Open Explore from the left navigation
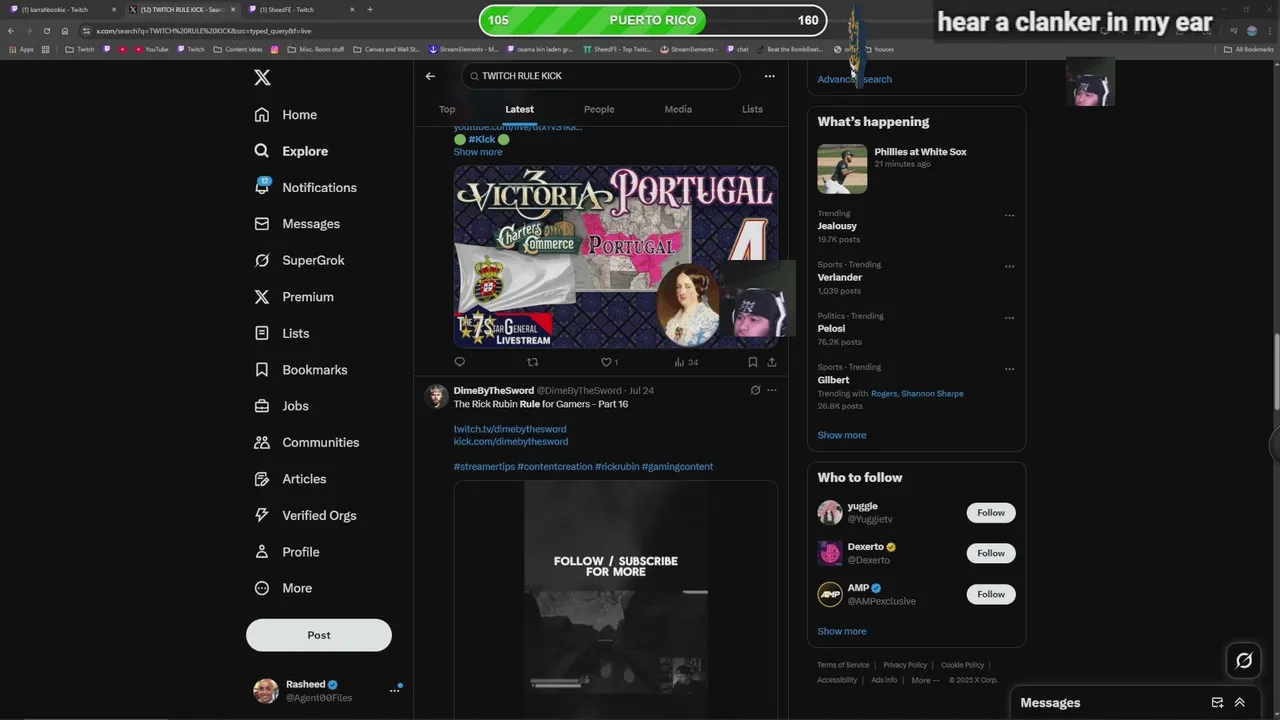The width and height of the screenshot is (1280, 720). point(290,151)
